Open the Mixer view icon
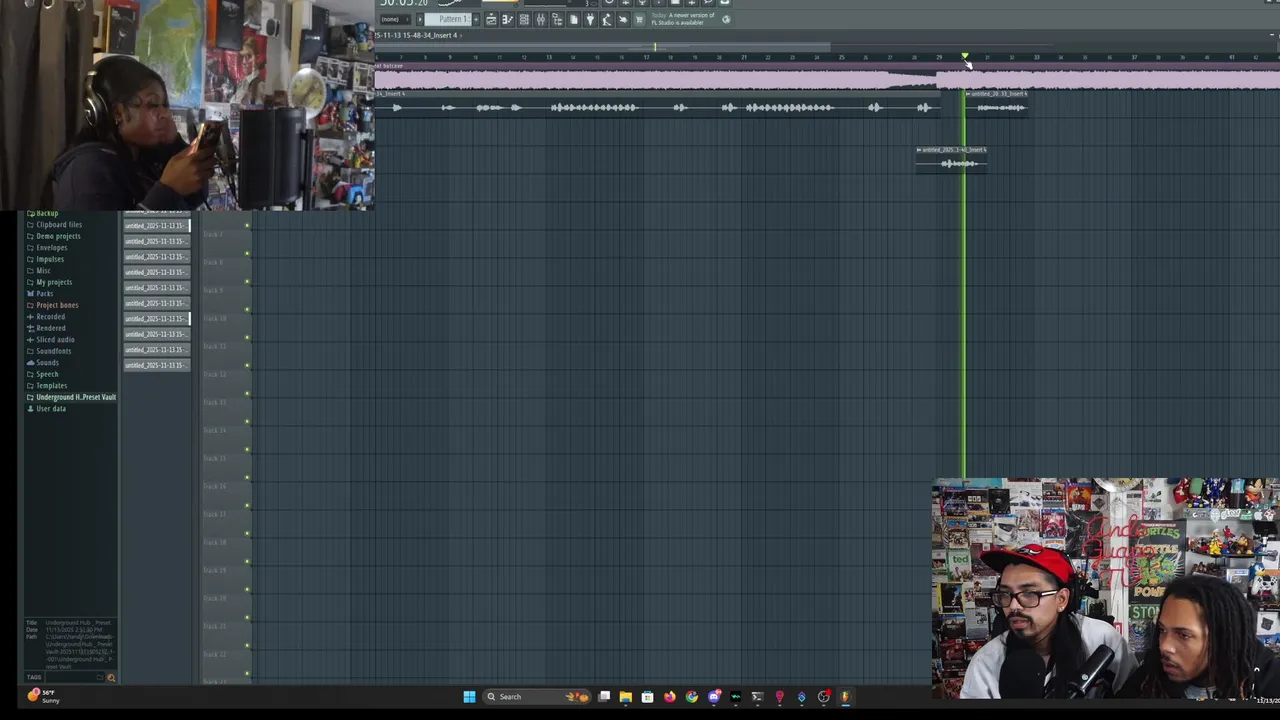Image resolution: width=1280 pixels, height=720 pixels. coord(541,19)
